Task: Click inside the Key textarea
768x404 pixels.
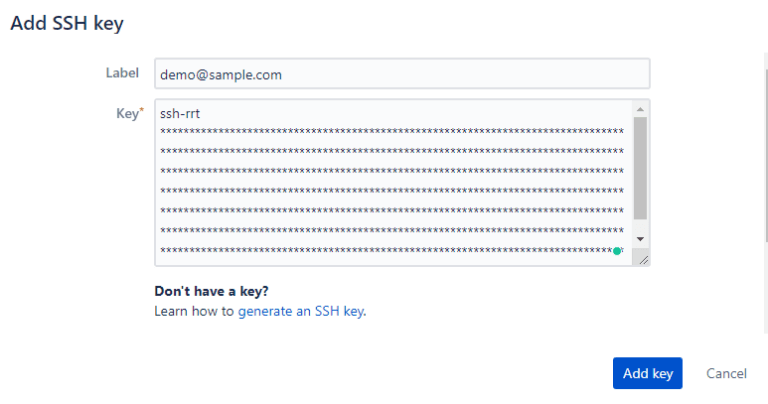Action: coord(394,183)
